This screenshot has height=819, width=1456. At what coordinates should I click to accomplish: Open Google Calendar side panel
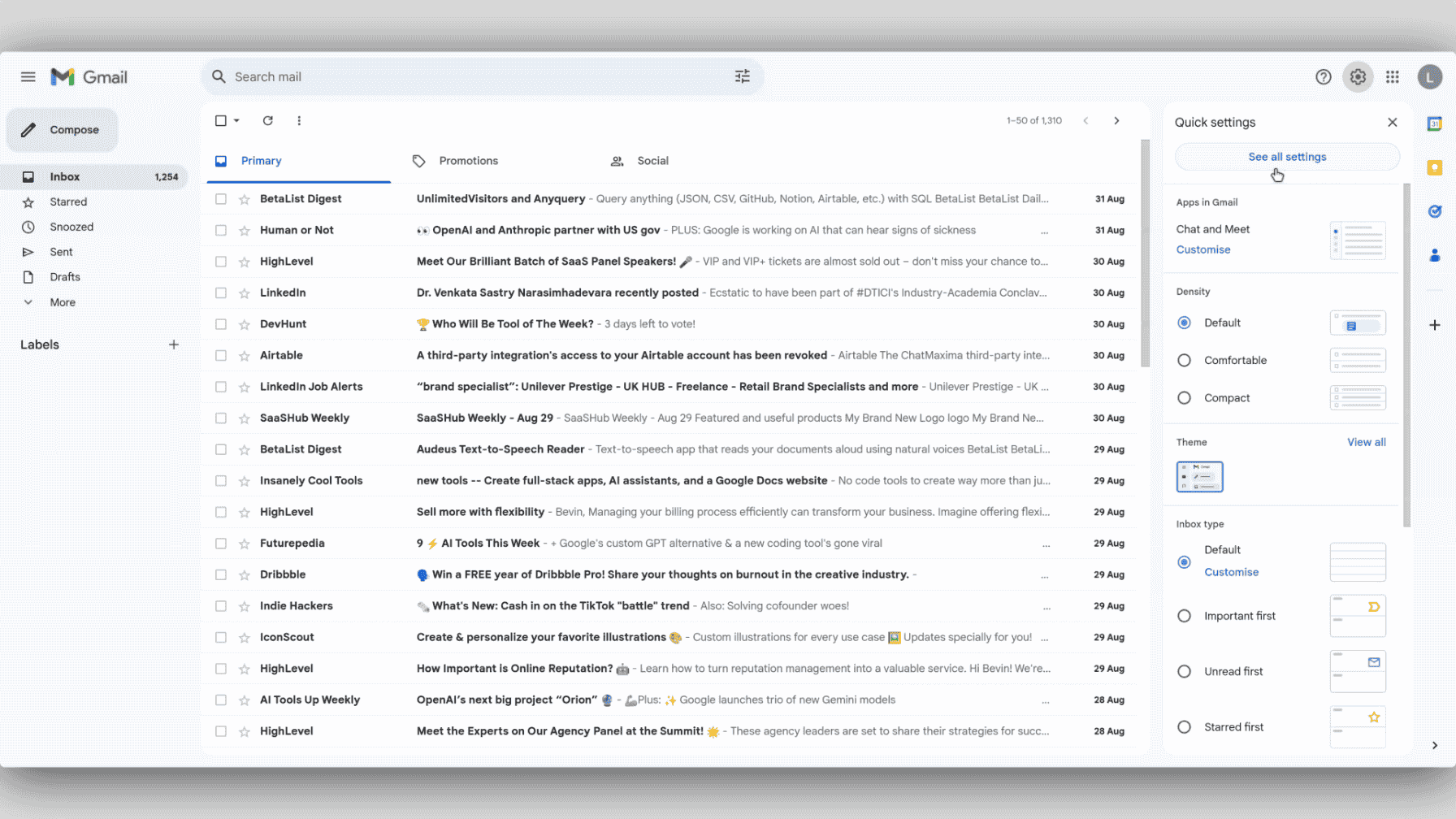point(1435,123)
